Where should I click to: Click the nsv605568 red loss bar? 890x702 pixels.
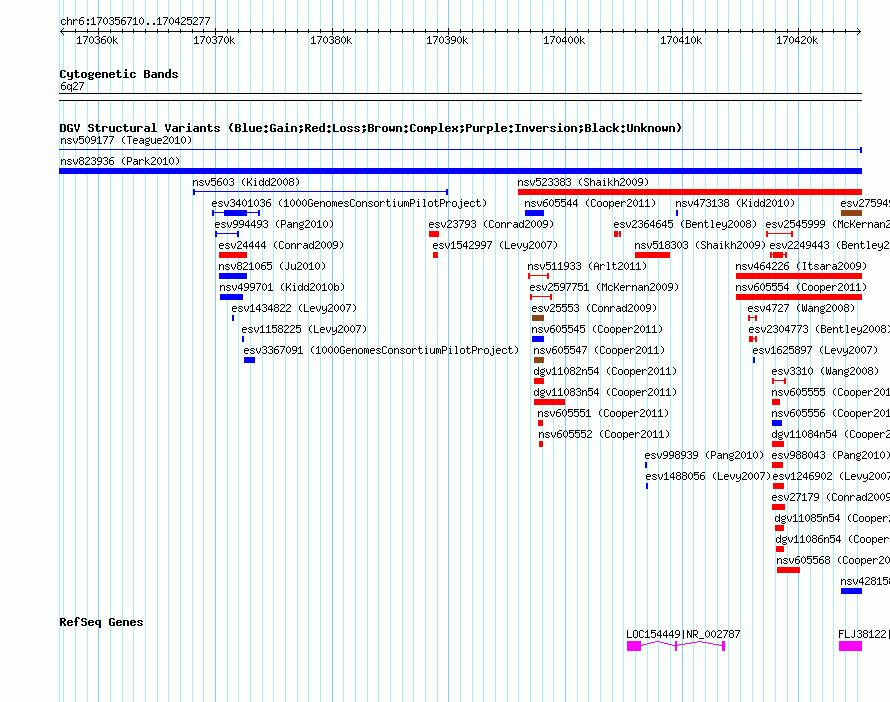pos(788,570)
